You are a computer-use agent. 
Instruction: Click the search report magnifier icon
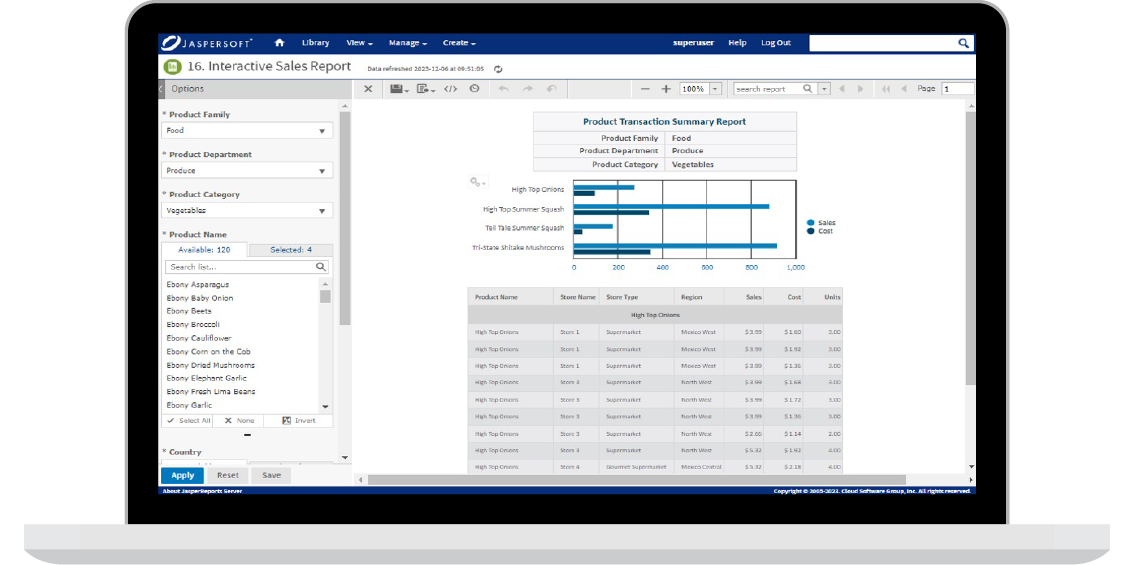[x=808, y=89]
